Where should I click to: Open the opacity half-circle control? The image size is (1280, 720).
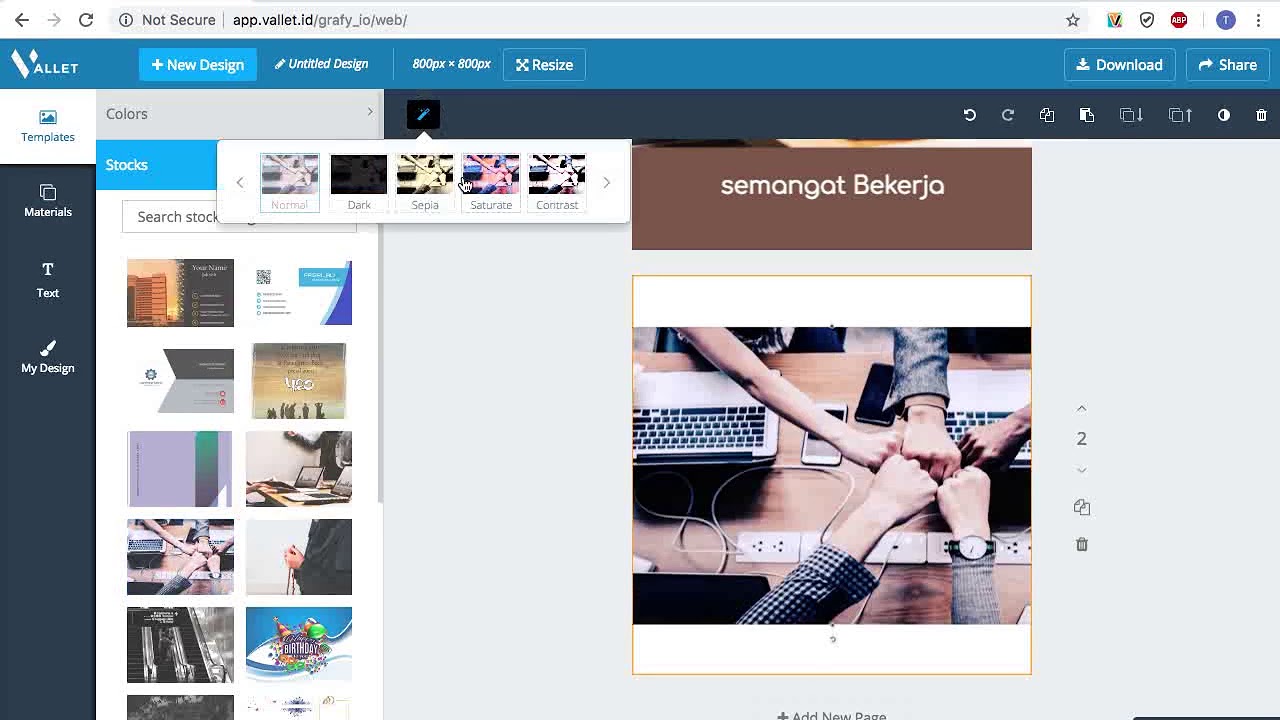pos(1223,115)
